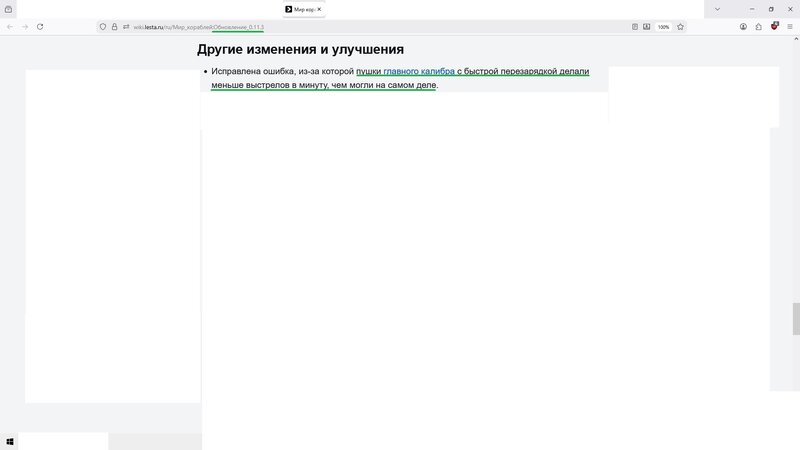Open the Firefox account icon

743,27
